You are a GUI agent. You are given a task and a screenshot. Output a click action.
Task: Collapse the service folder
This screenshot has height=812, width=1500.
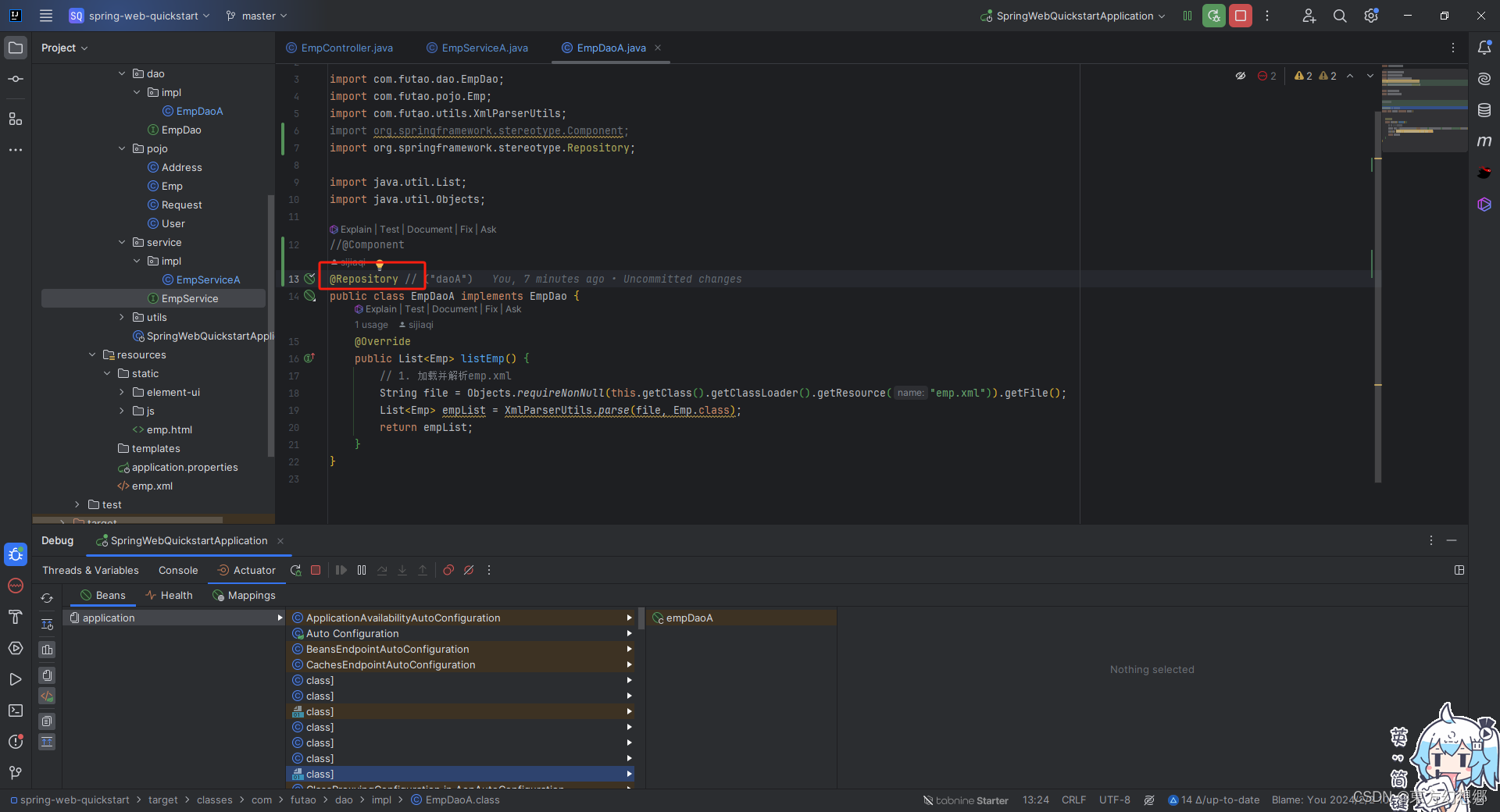(122, 242)
